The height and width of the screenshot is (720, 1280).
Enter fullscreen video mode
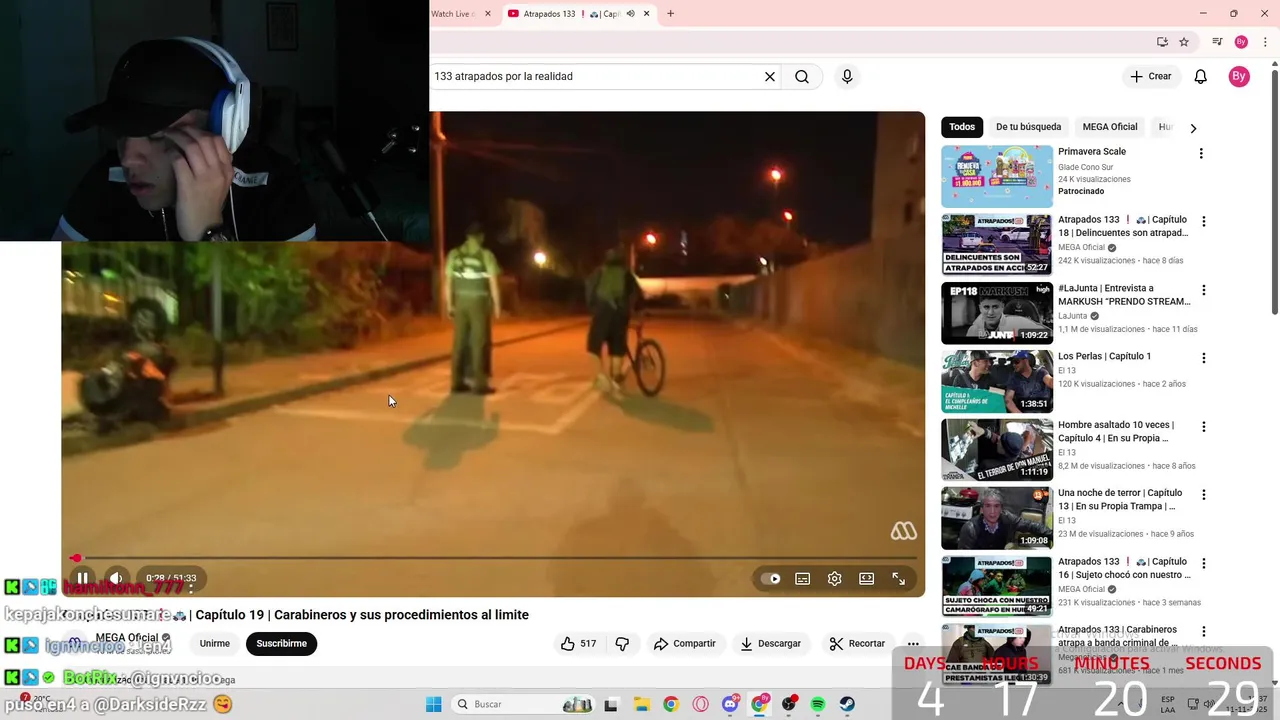click(898, 578)
